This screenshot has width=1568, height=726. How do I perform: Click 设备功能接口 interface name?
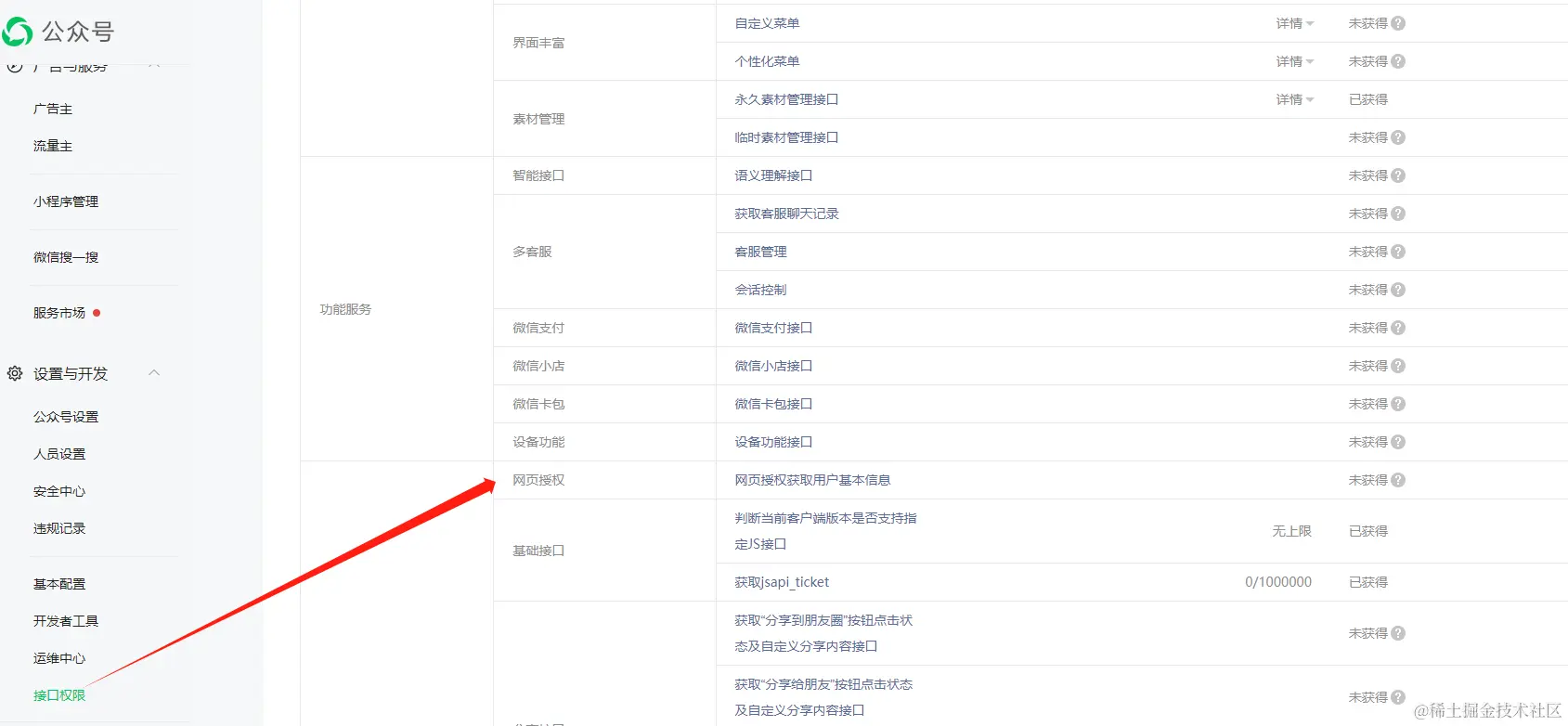773,442
